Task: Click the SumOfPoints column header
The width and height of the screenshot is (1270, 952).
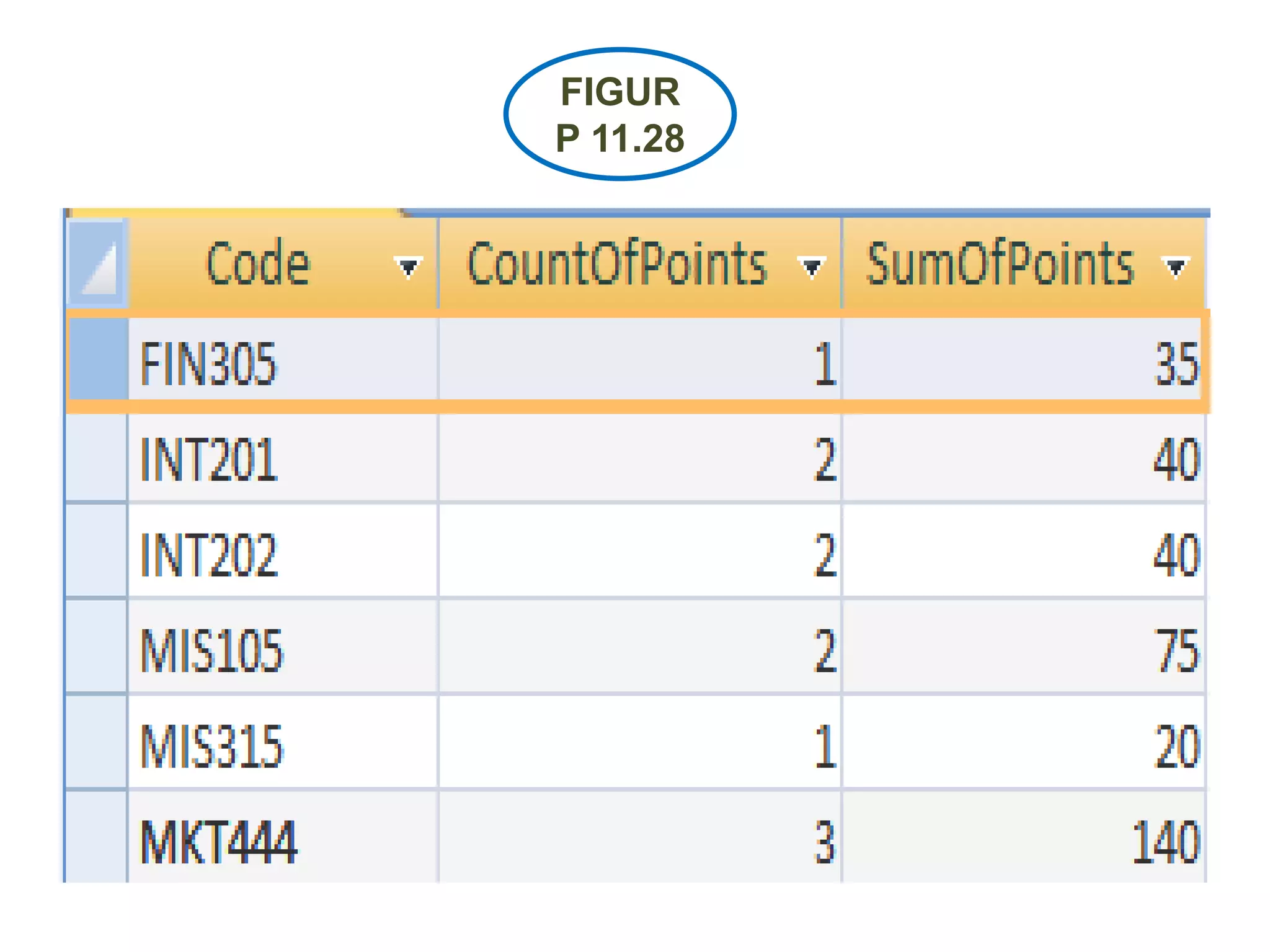Action: tap(1000, 264)
